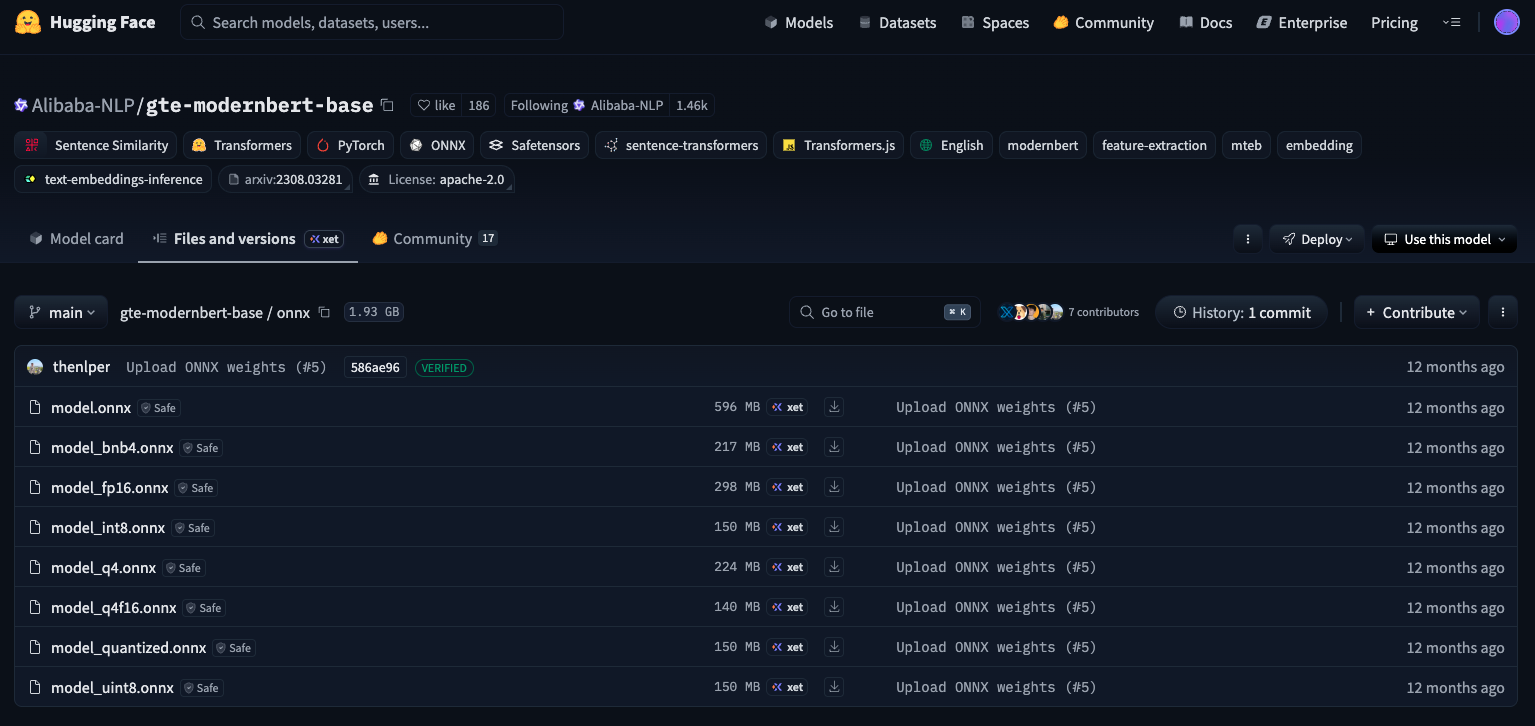The width and height of the screenshot is (1535, 726).
Task: Expand the Use this model menu
Action: [1444, 239]
